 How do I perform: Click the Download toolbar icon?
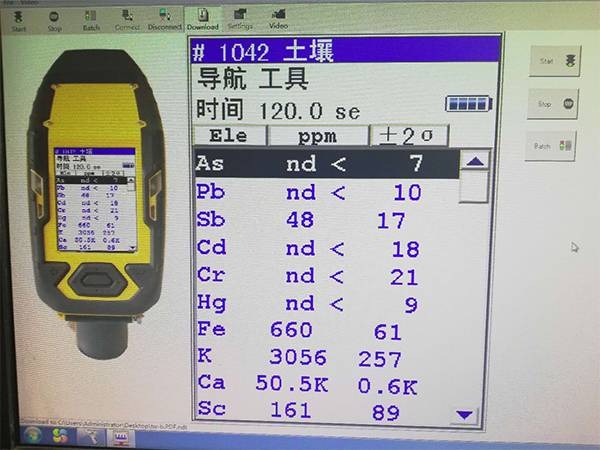[x=202, y=19]
